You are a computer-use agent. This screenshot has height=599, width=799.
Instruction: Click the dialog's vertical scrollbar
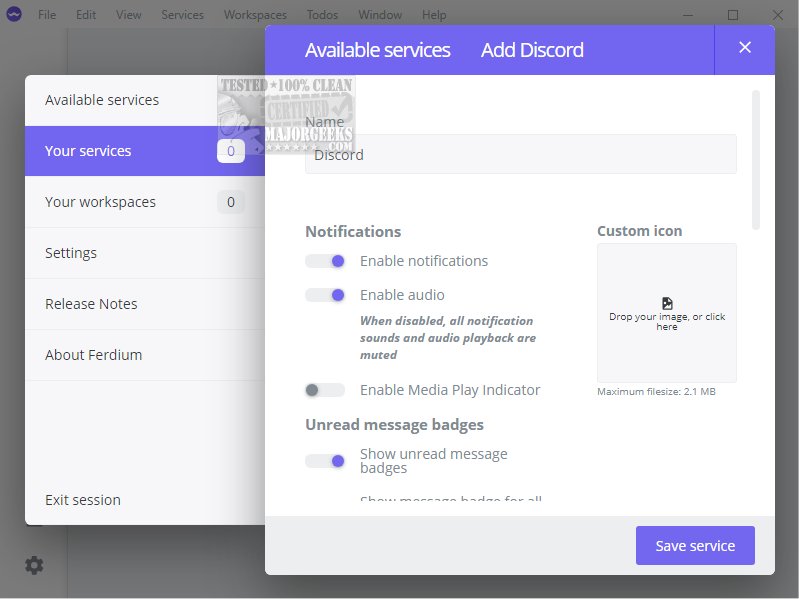pos(756,160)
